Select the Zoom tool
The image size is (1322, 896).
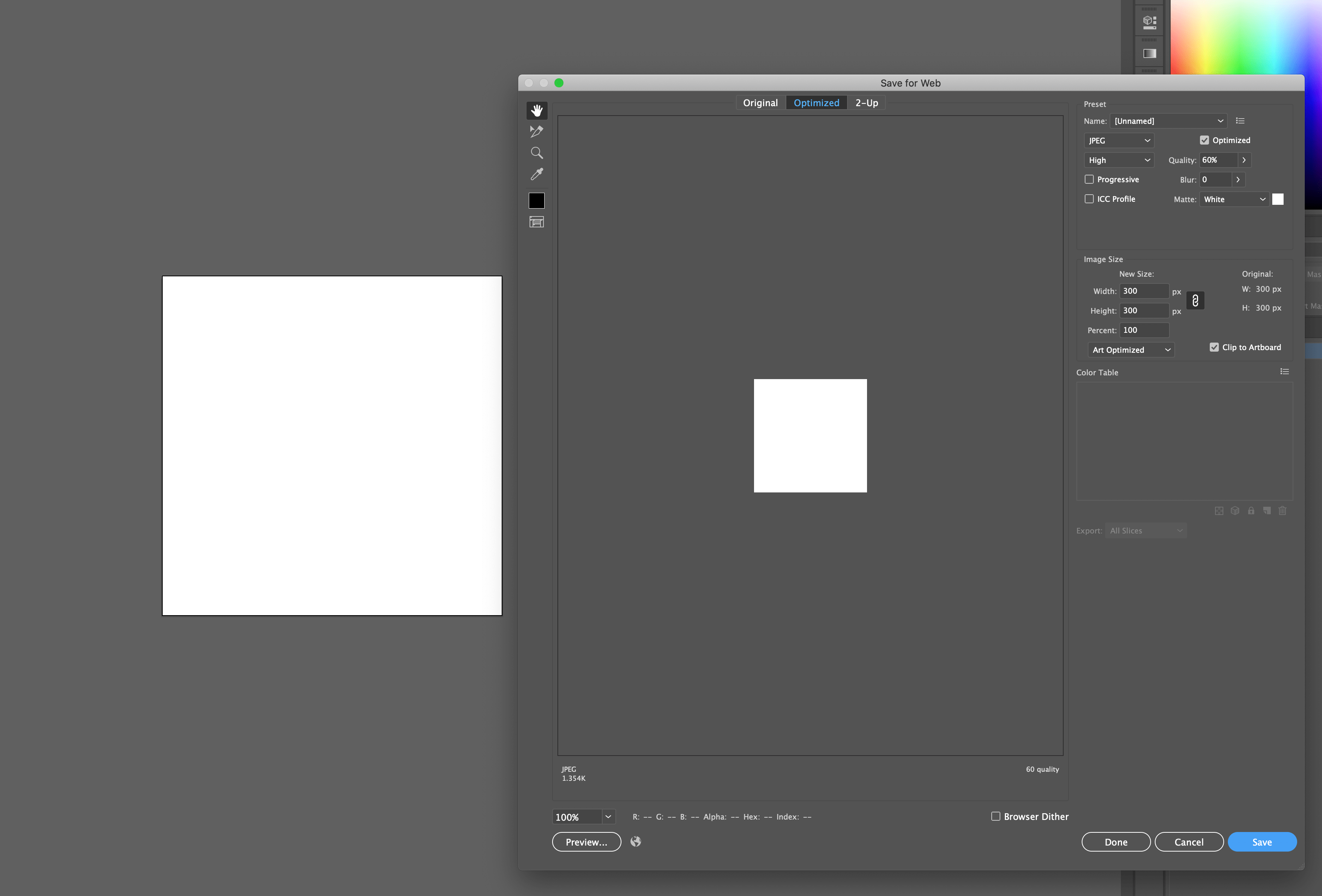536,152
